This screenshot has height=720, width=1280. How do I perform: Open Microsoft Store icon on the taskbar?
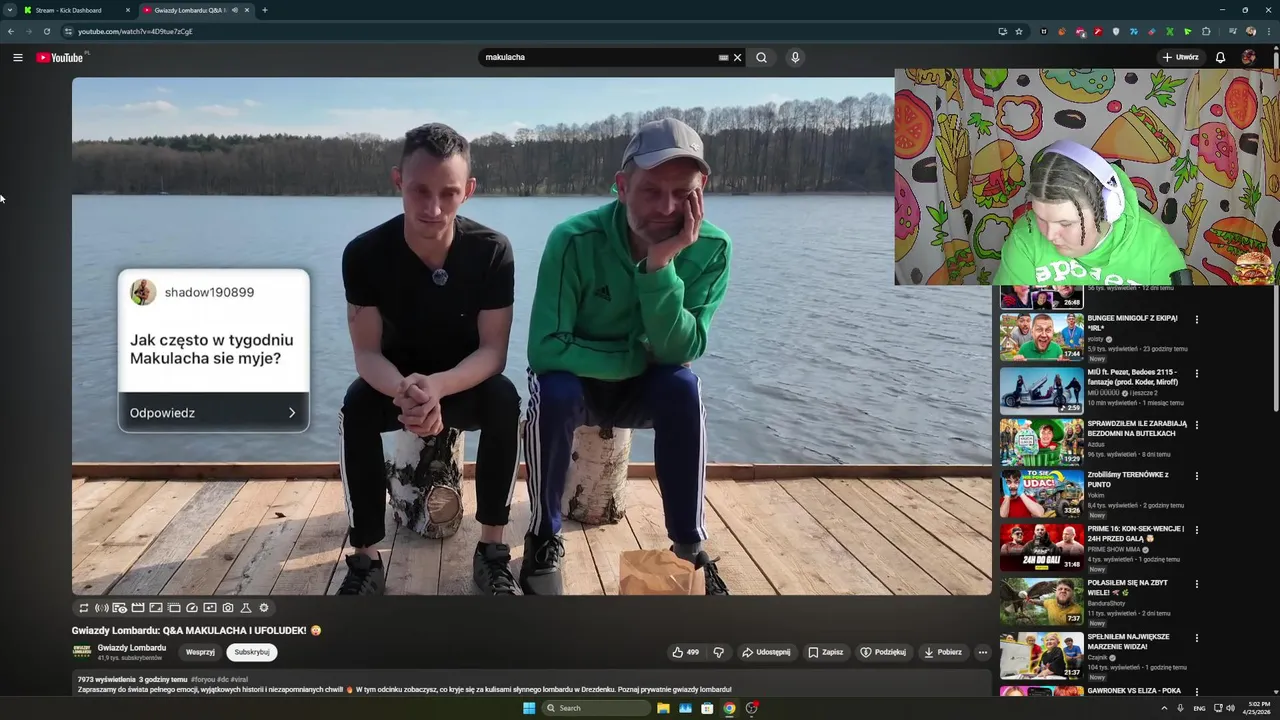tap(707, 708)
